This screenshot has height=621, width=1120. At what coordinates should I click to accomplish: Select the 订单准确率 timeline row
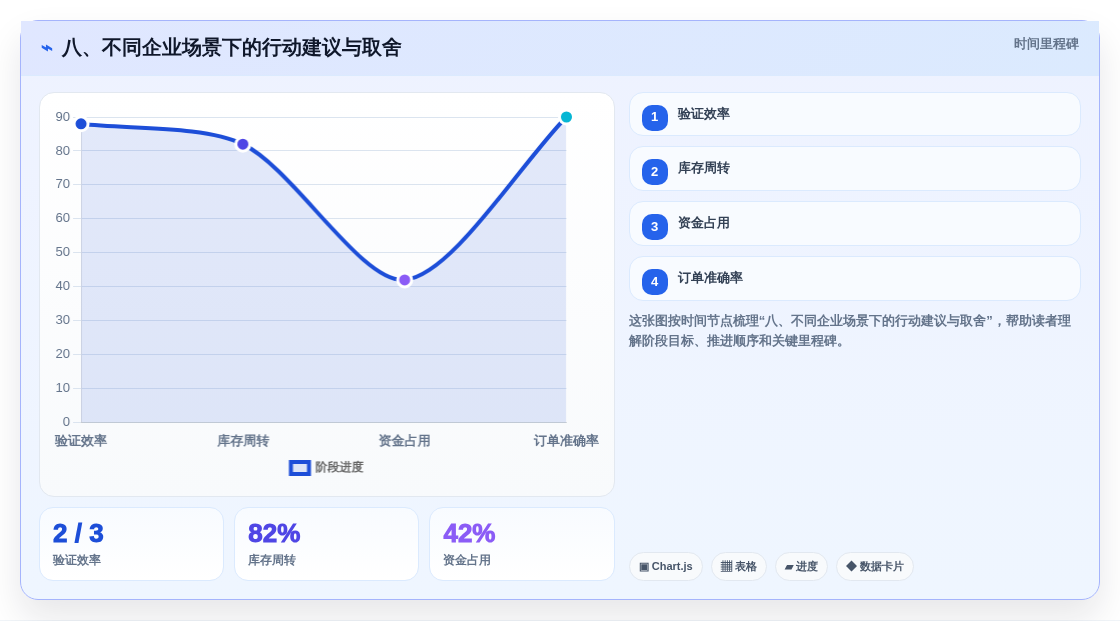(x=854, y=279)
